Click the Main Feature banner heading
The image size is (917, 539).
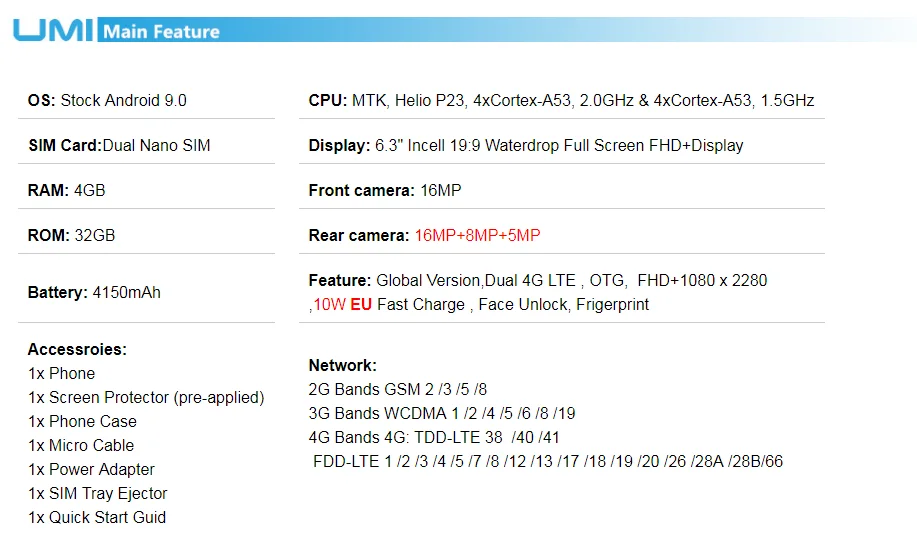[x=161, y=32]
